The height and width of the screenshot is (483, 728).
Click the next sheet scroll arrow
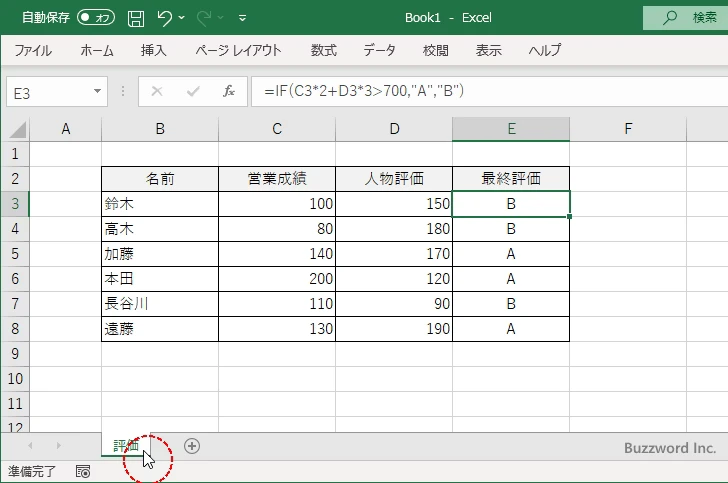(58, 446)
